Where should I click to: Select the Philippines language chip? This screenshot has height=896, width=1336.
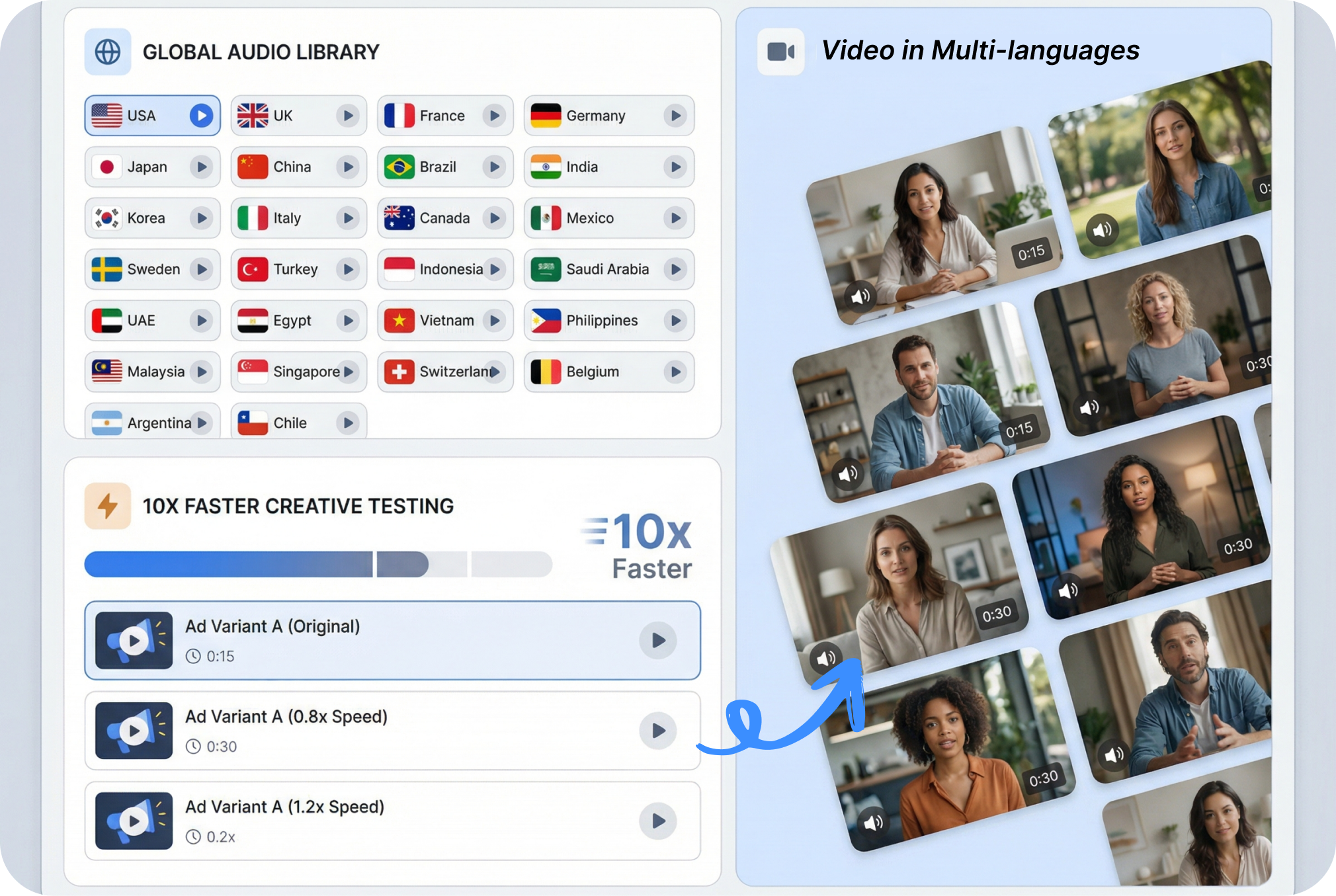pyautogui.click(x=609, y=320)
